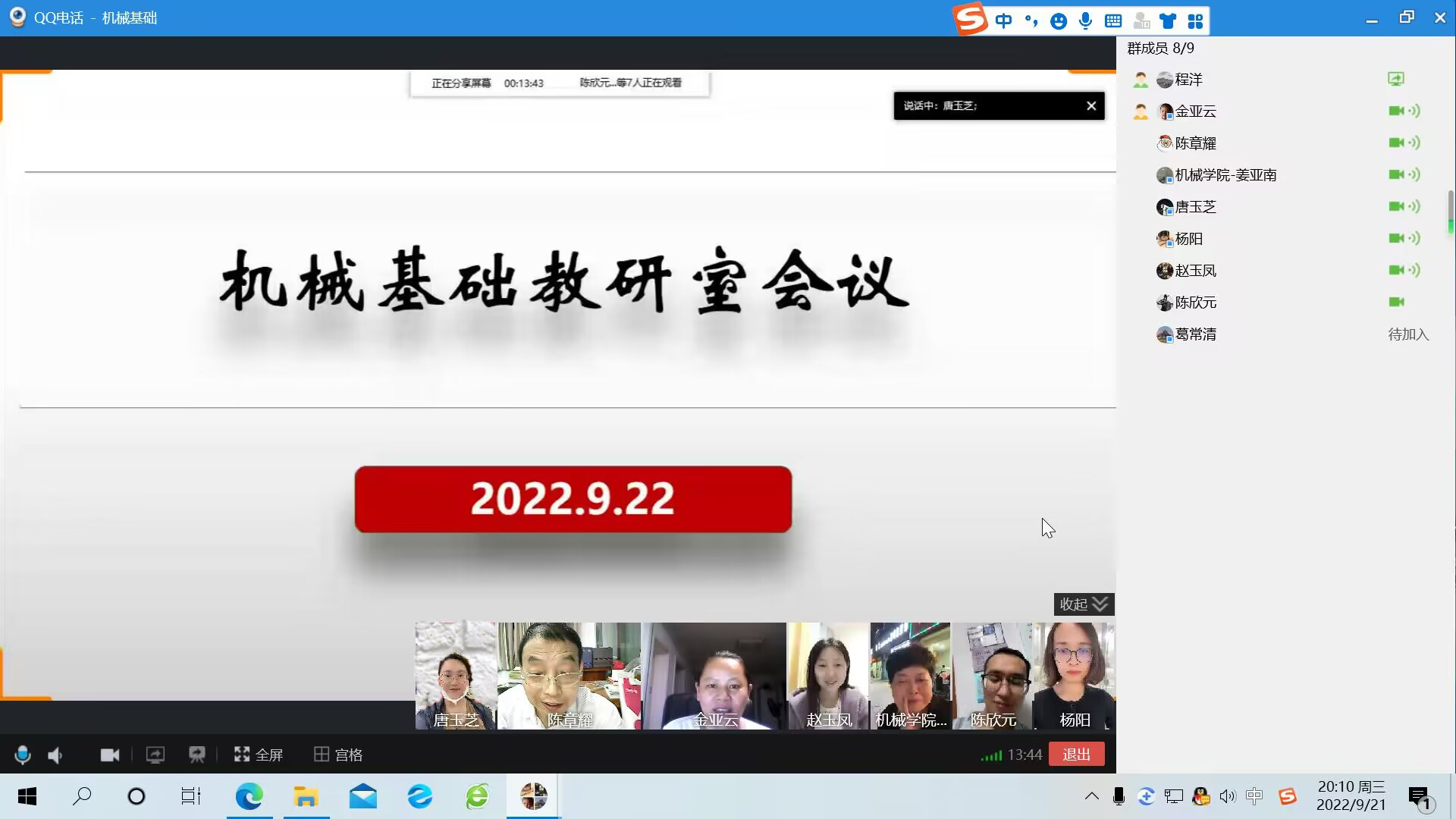Image resolution: width=1456 pixels, height=819 pixels.
Task: Click the 退出 button to leave call
Action: (x=1076, y=755)
